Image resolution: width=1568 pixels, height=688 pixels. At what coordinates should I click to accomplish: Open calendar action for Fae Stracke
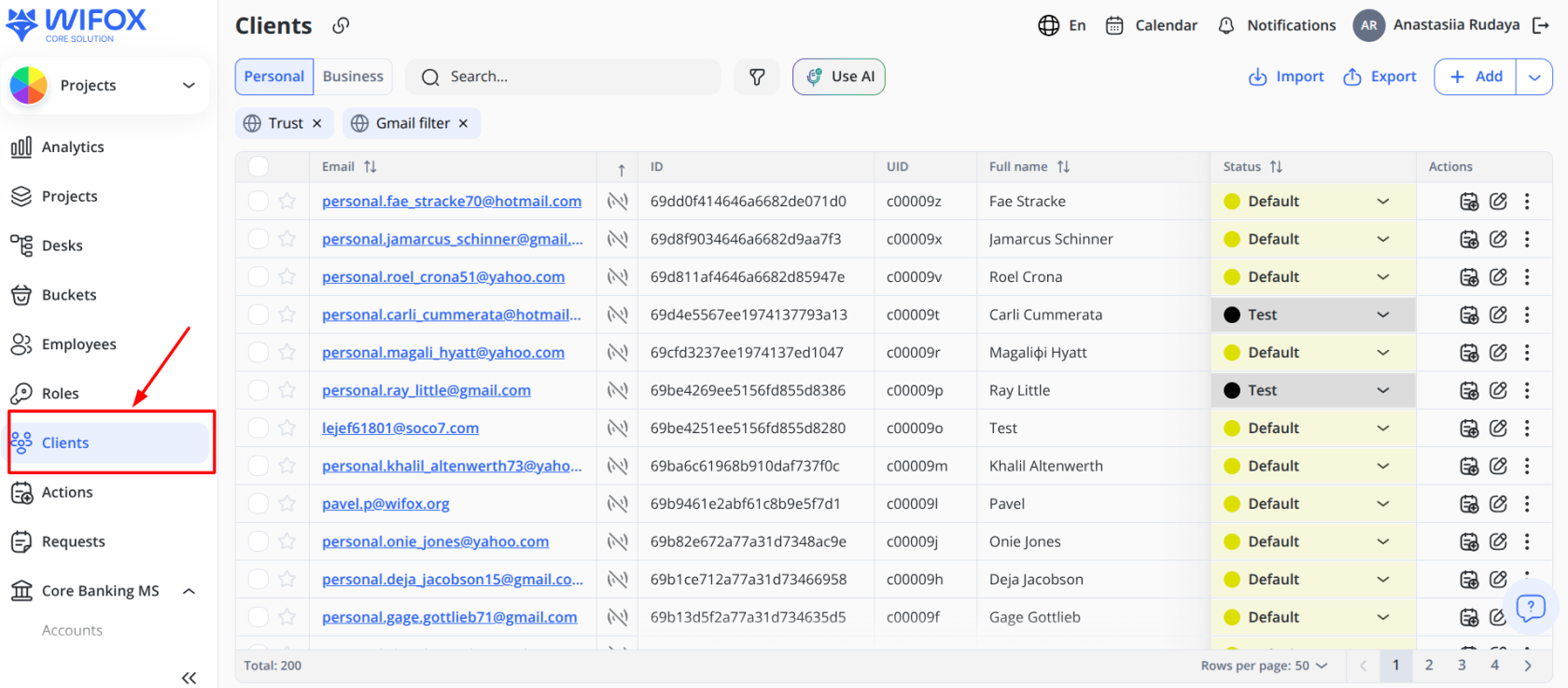pos(1469,201)
